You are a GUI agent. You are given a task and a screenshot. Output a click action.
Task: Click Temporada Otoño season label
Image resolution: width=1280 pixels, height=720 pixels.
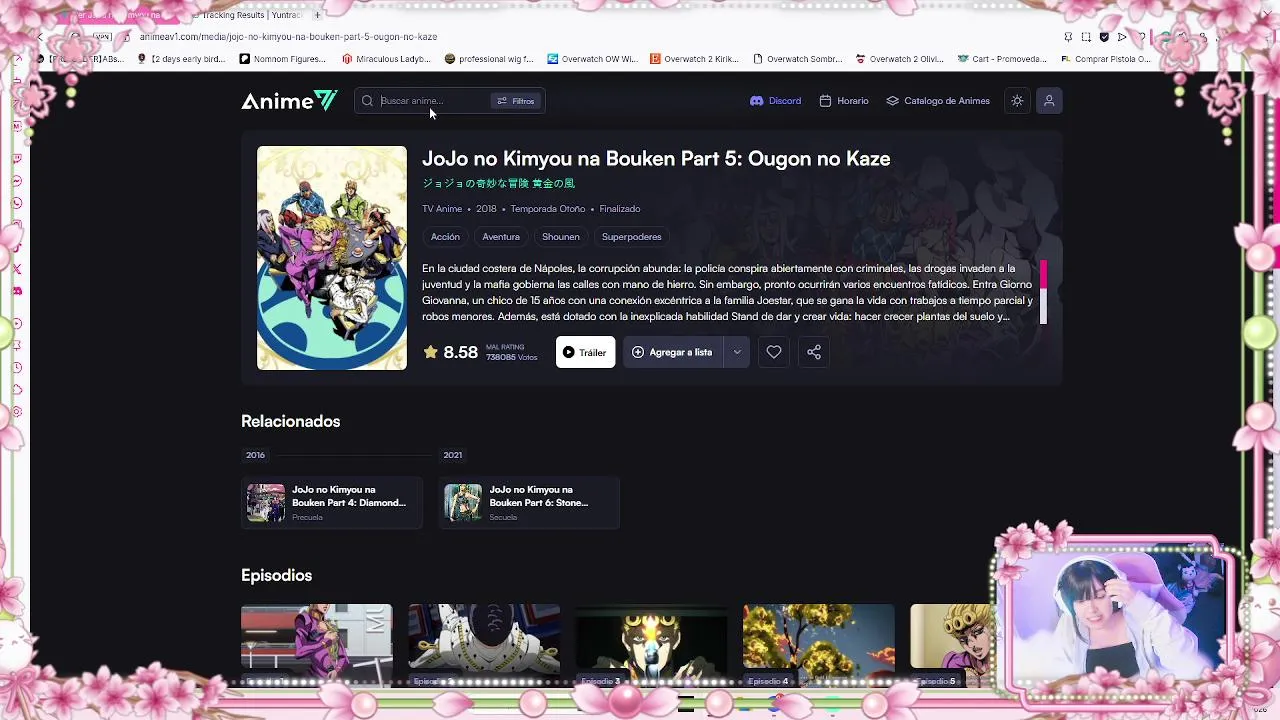click(x=548, y=209)
